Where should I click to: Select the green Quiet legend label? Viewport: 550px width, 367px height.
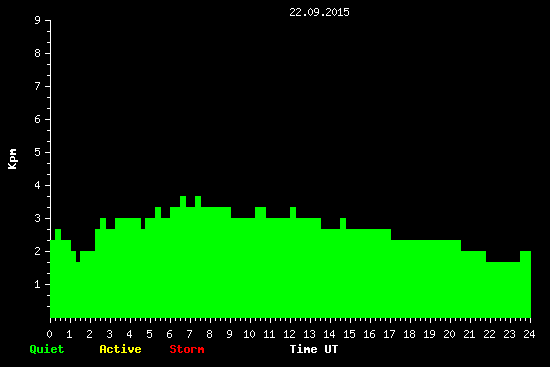[x=47, y=349]
